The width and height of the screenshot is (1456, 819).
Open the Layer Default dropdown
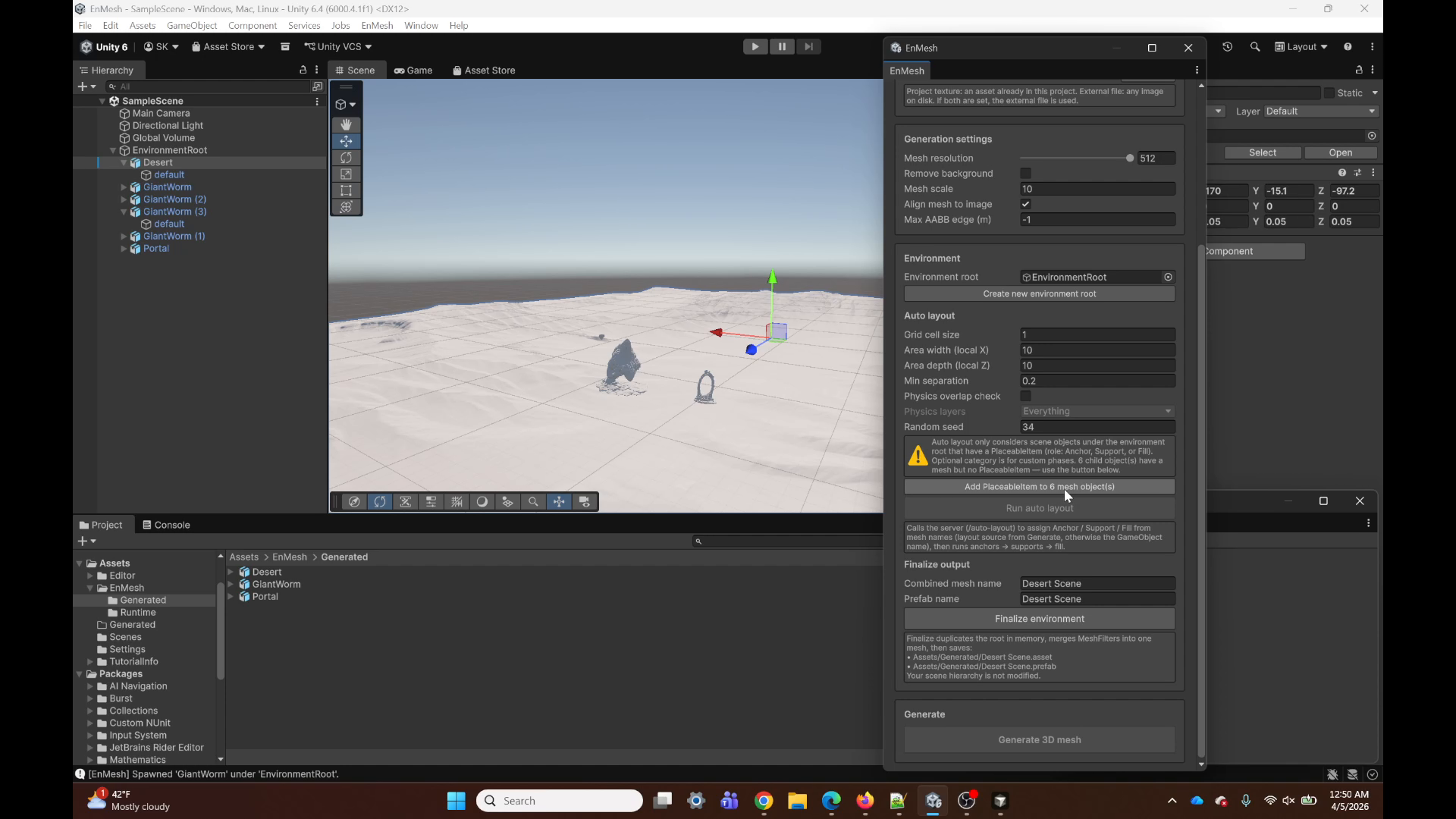1319,111
